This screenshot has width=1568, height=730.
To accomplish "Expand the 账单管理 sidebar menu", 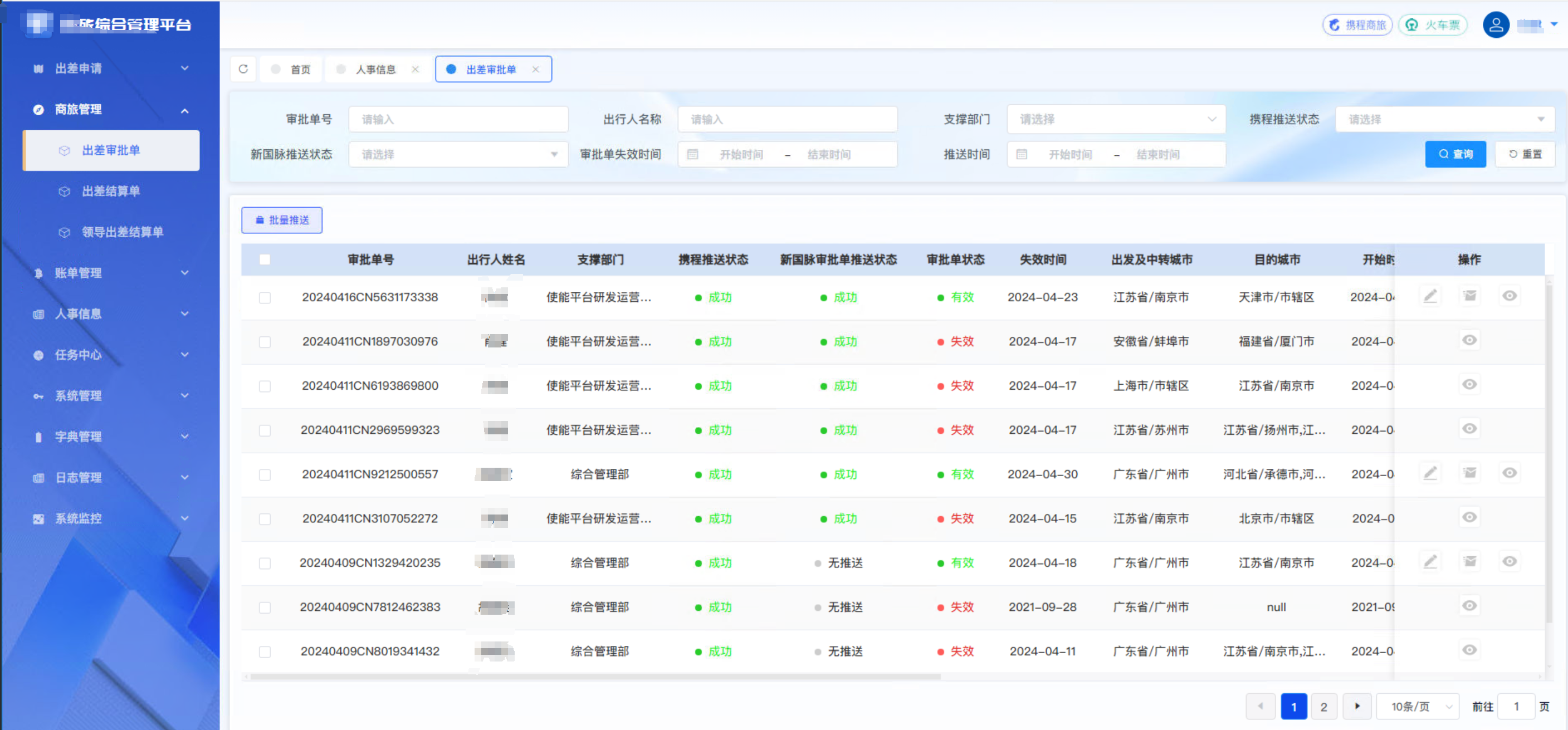I will (111, 273).
